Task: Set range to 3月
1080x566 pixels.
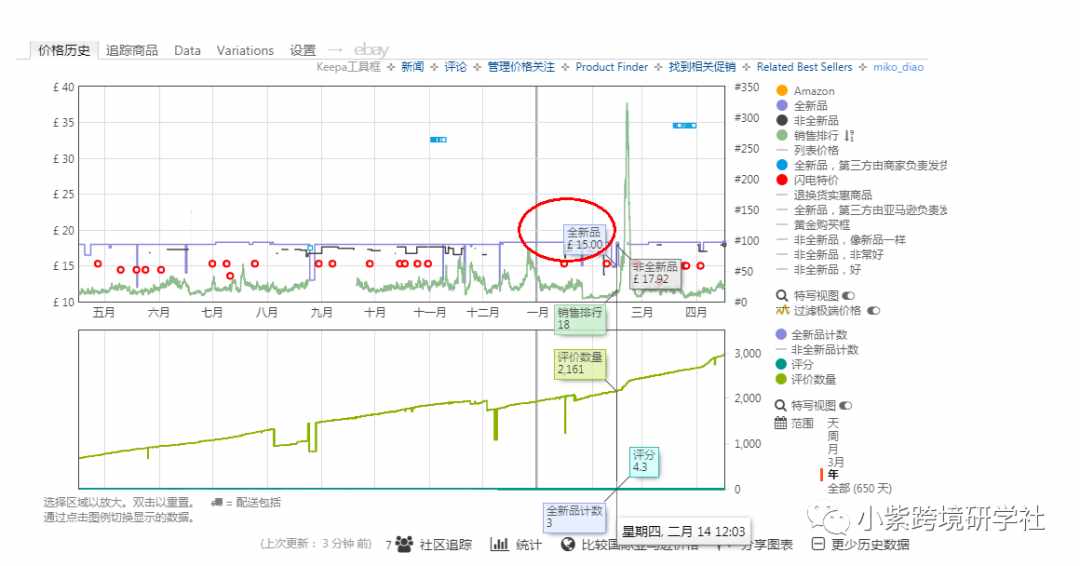Action: [835, 462]
